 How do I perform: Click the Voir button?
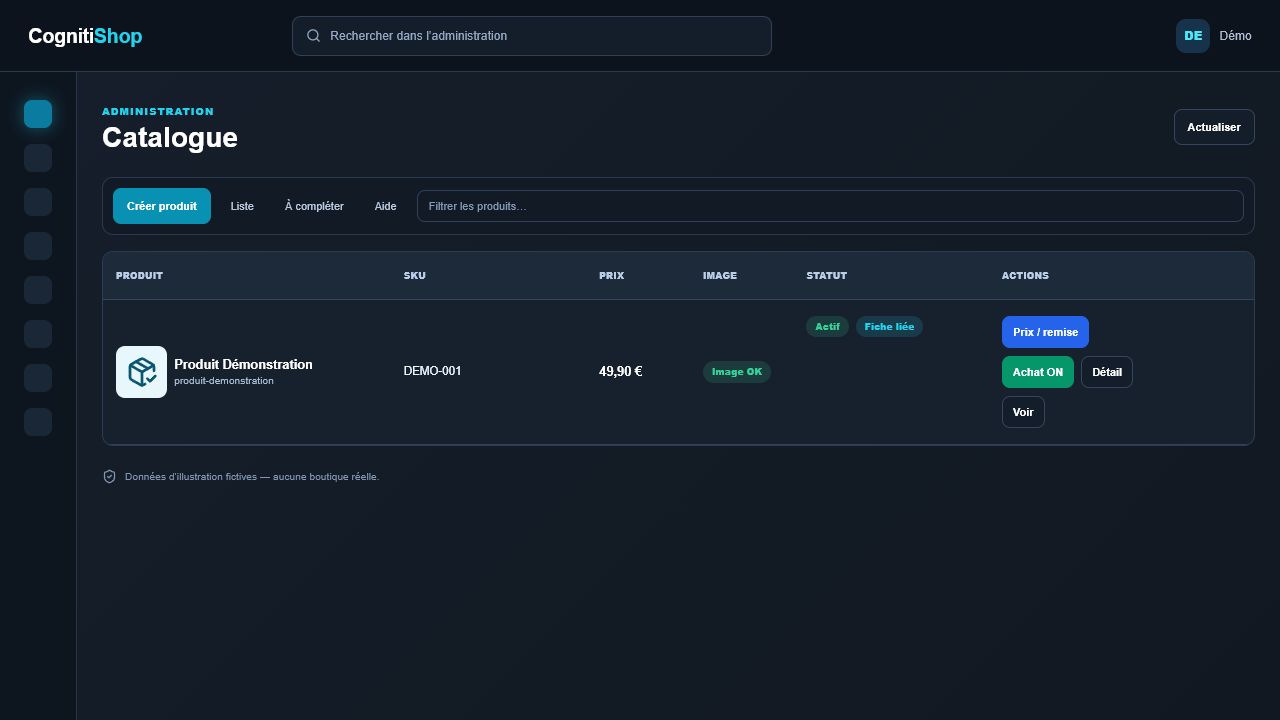pyautogui.click(x=1023, y=412)
